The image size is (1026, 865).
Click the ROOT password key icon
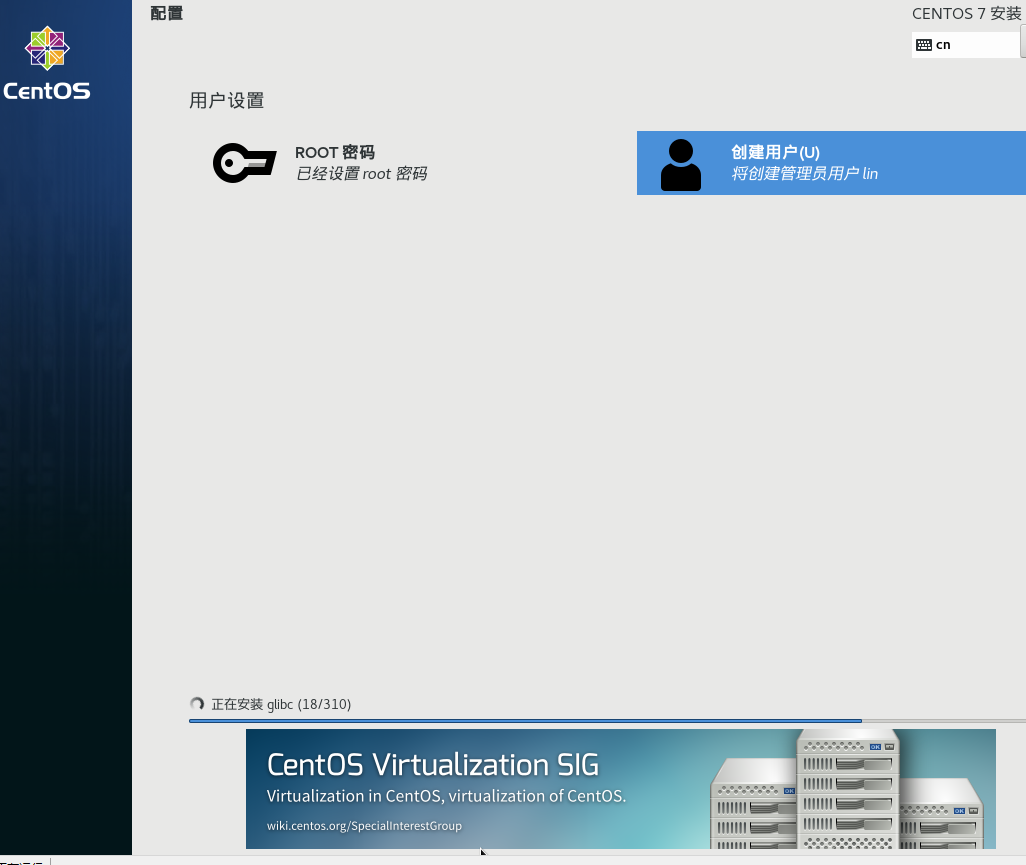coord(245,162)
